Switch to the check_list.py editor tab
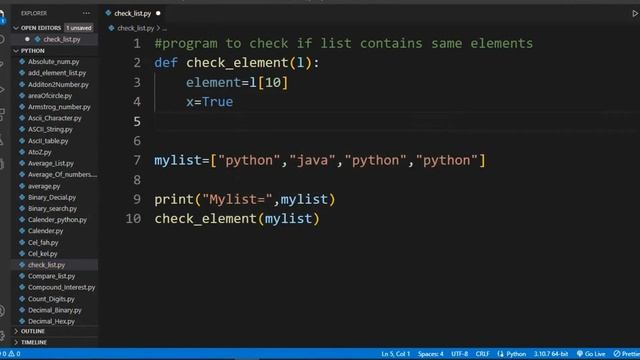The width and height of the screenshot is (640, 360). 133,13
